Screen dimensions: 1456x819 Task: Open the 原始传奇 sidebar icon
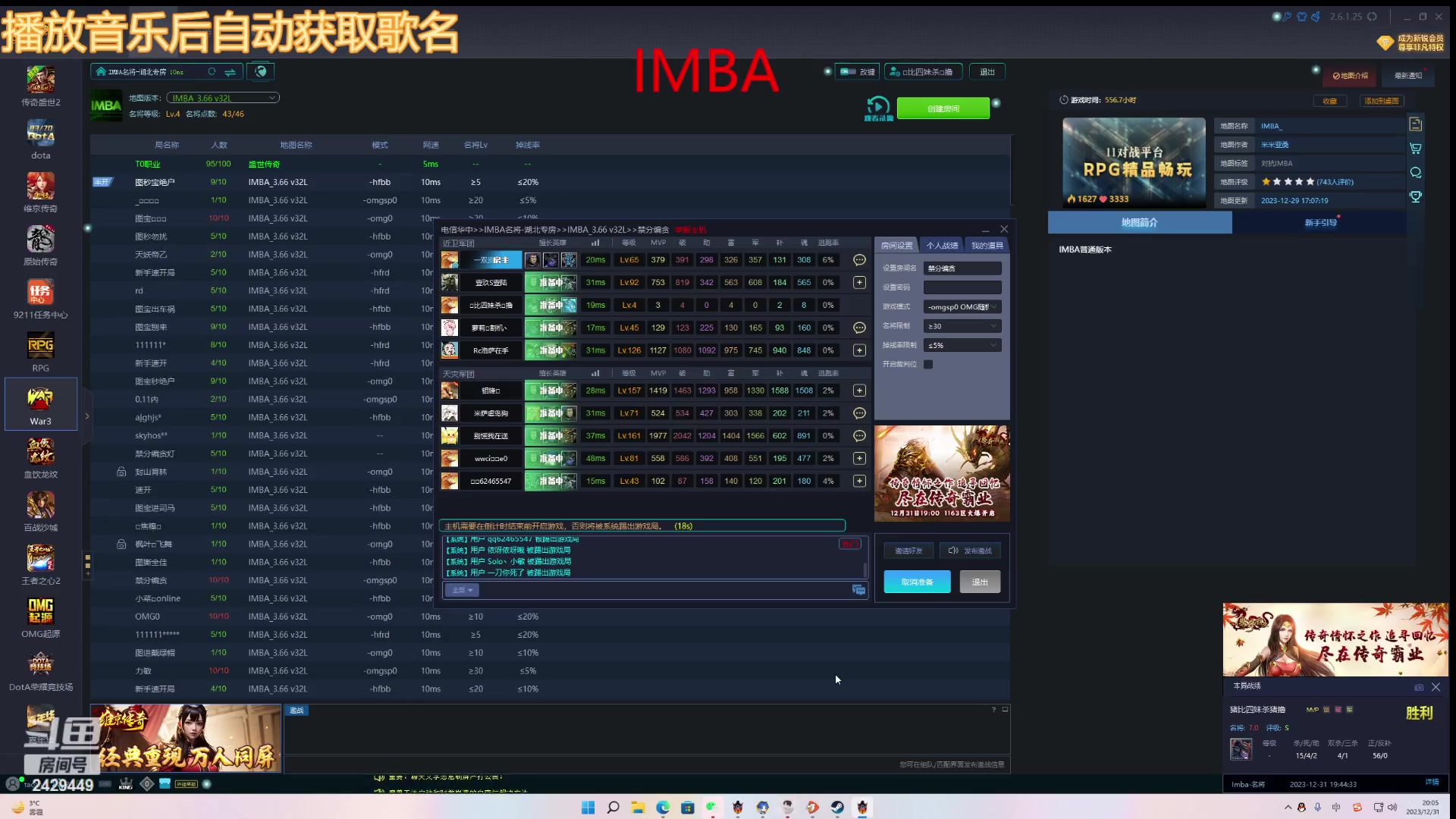[x=41, y=246]
